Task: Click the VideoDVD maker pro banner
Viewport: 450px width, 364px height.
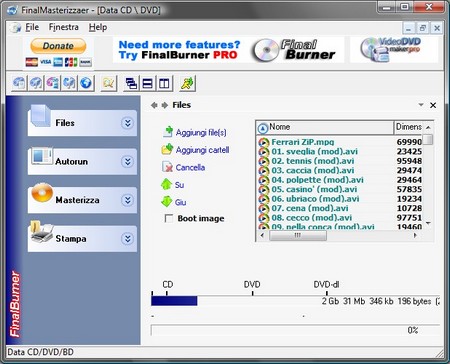Action: (394, 50)
